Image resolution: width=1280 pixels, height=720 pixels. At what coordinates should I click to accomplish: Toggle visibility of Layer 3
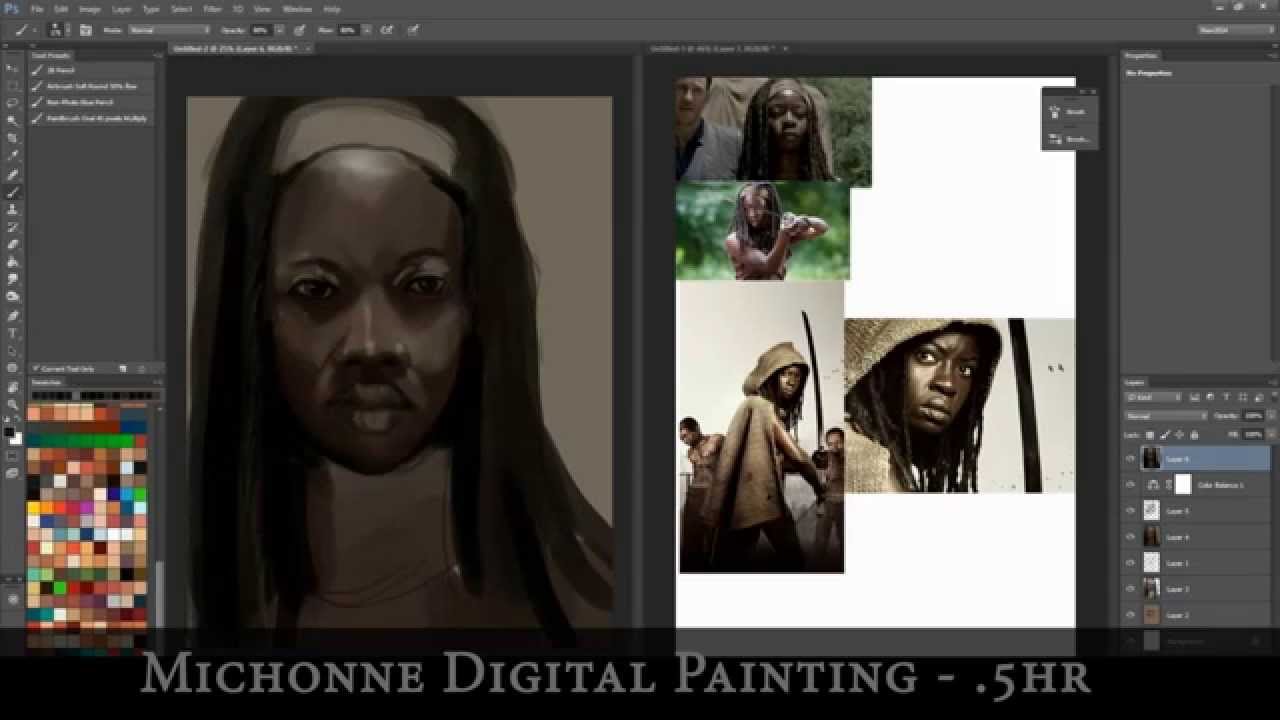click(x=1131, y=589)
